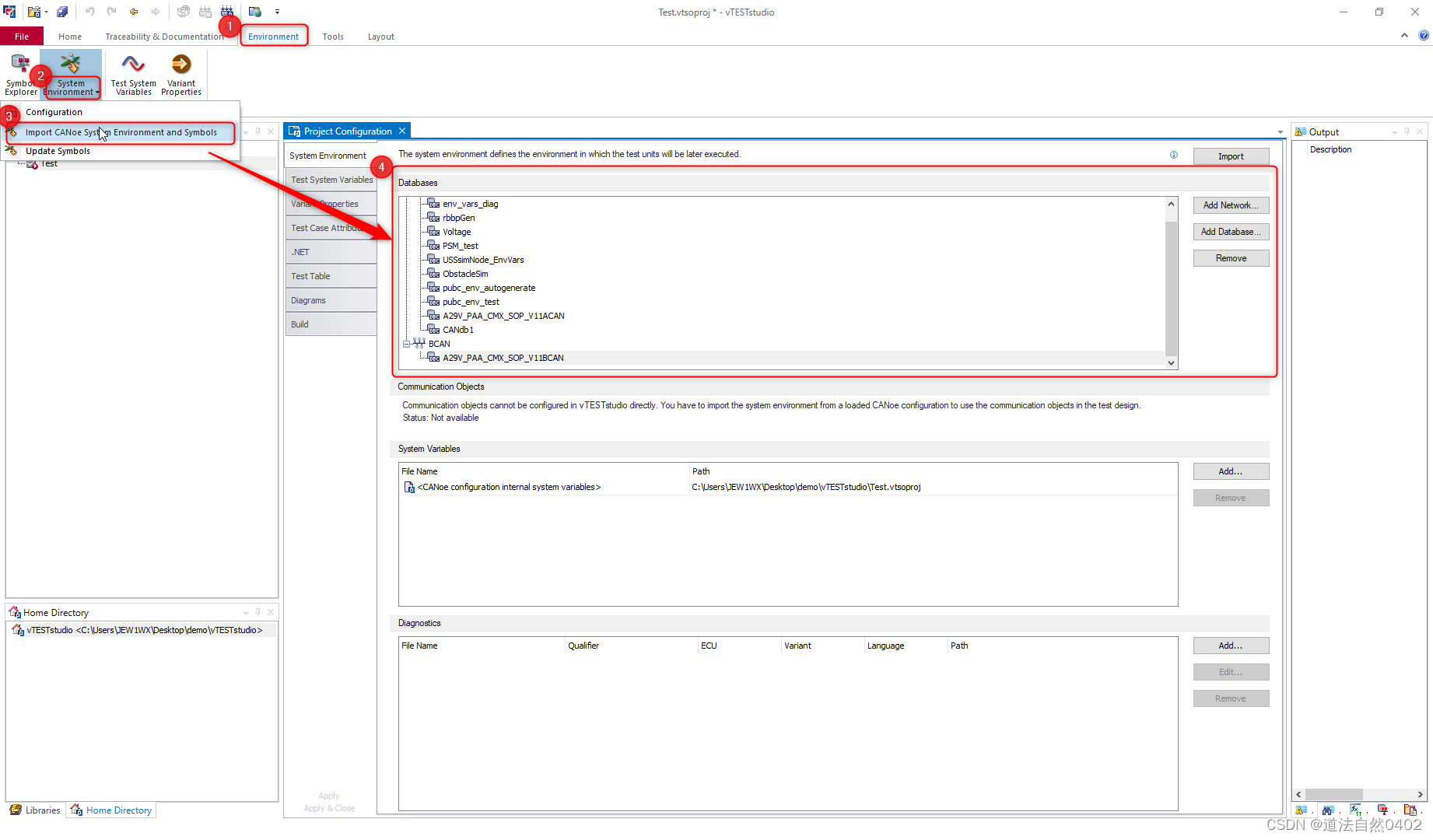
Task: Click the Undo icon in quick access toolbar
Action: 89,11
